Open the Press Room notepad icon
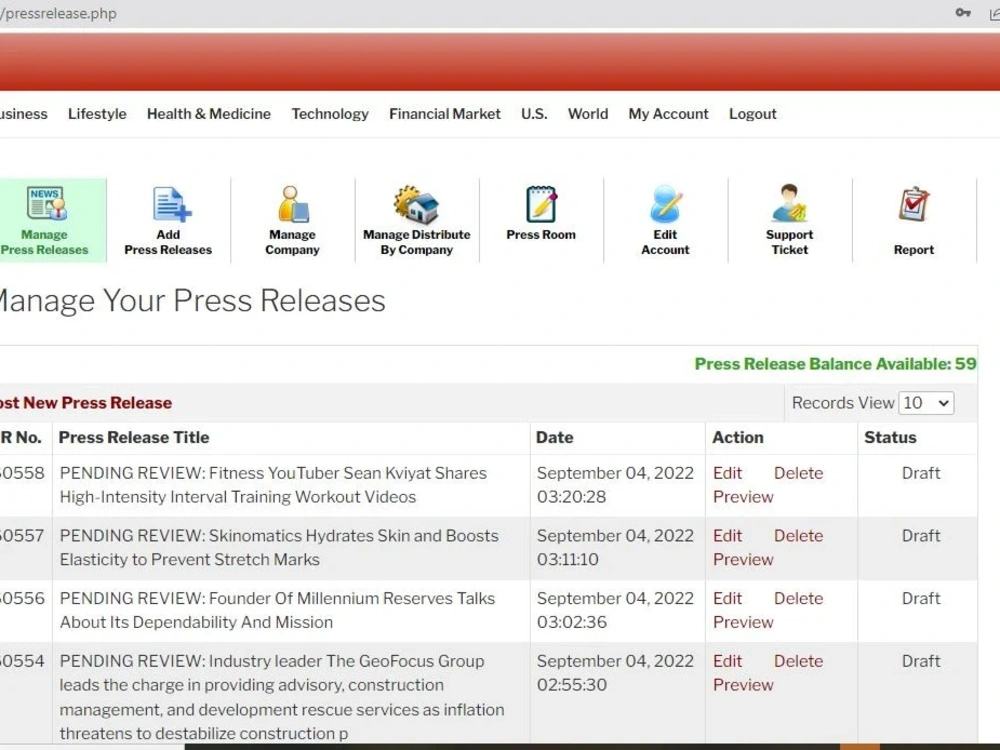Image resolution: width=1000 pixels, height=750 pixels. [x=541, y=204]
